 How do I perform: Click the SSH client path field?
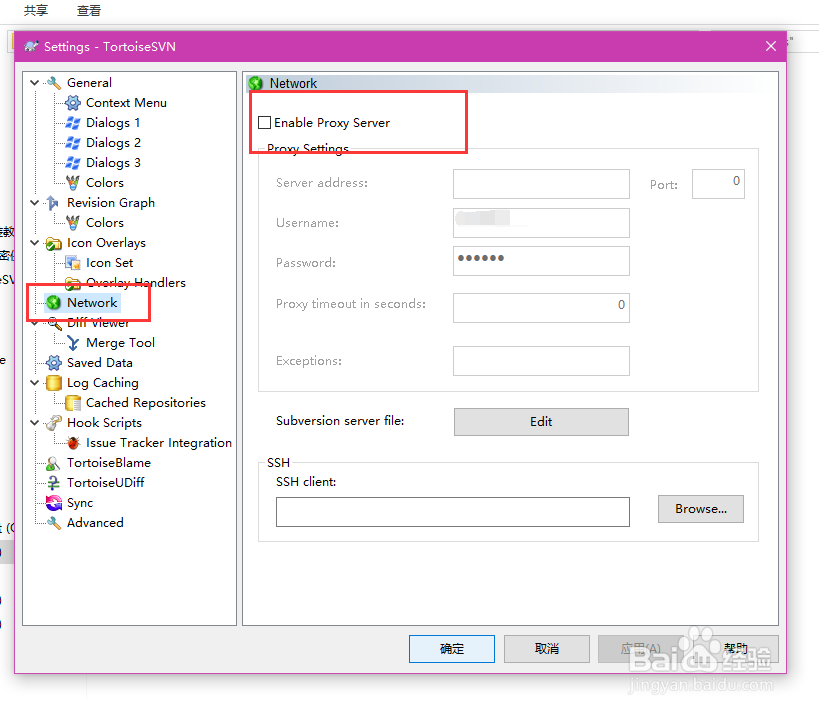(x=453, y=512)
